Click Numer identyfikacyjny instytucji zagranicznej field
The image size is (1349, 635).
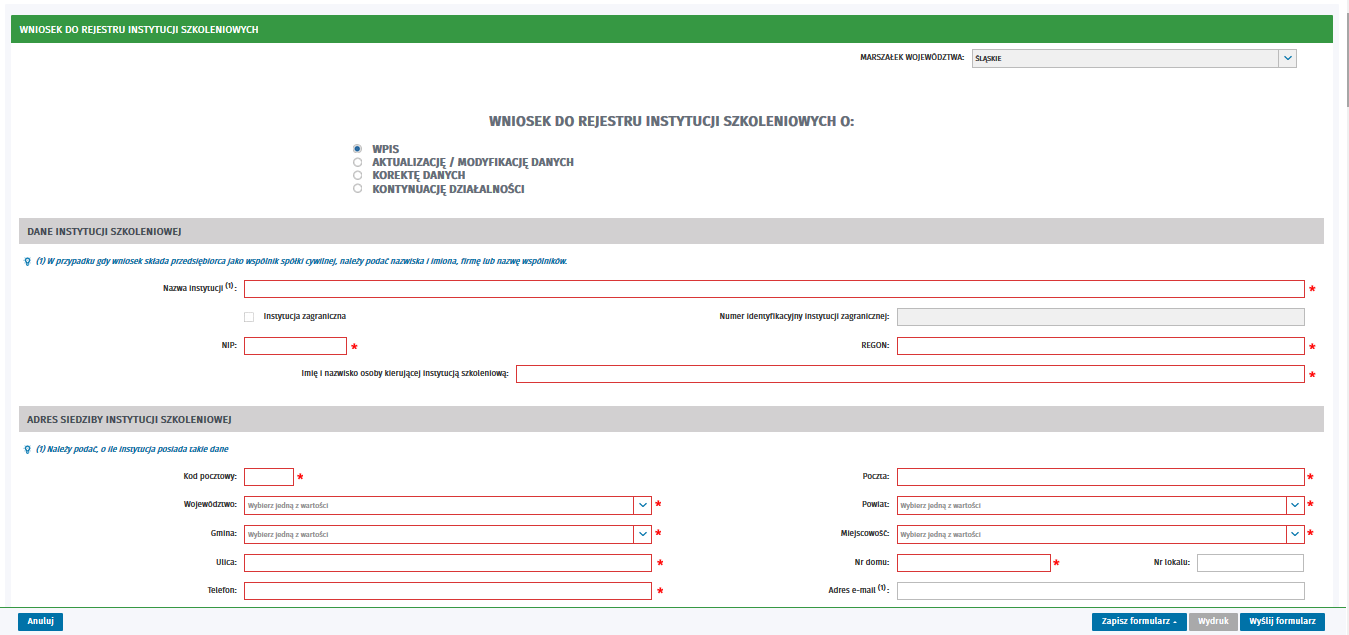click(x=1101, y=317)
